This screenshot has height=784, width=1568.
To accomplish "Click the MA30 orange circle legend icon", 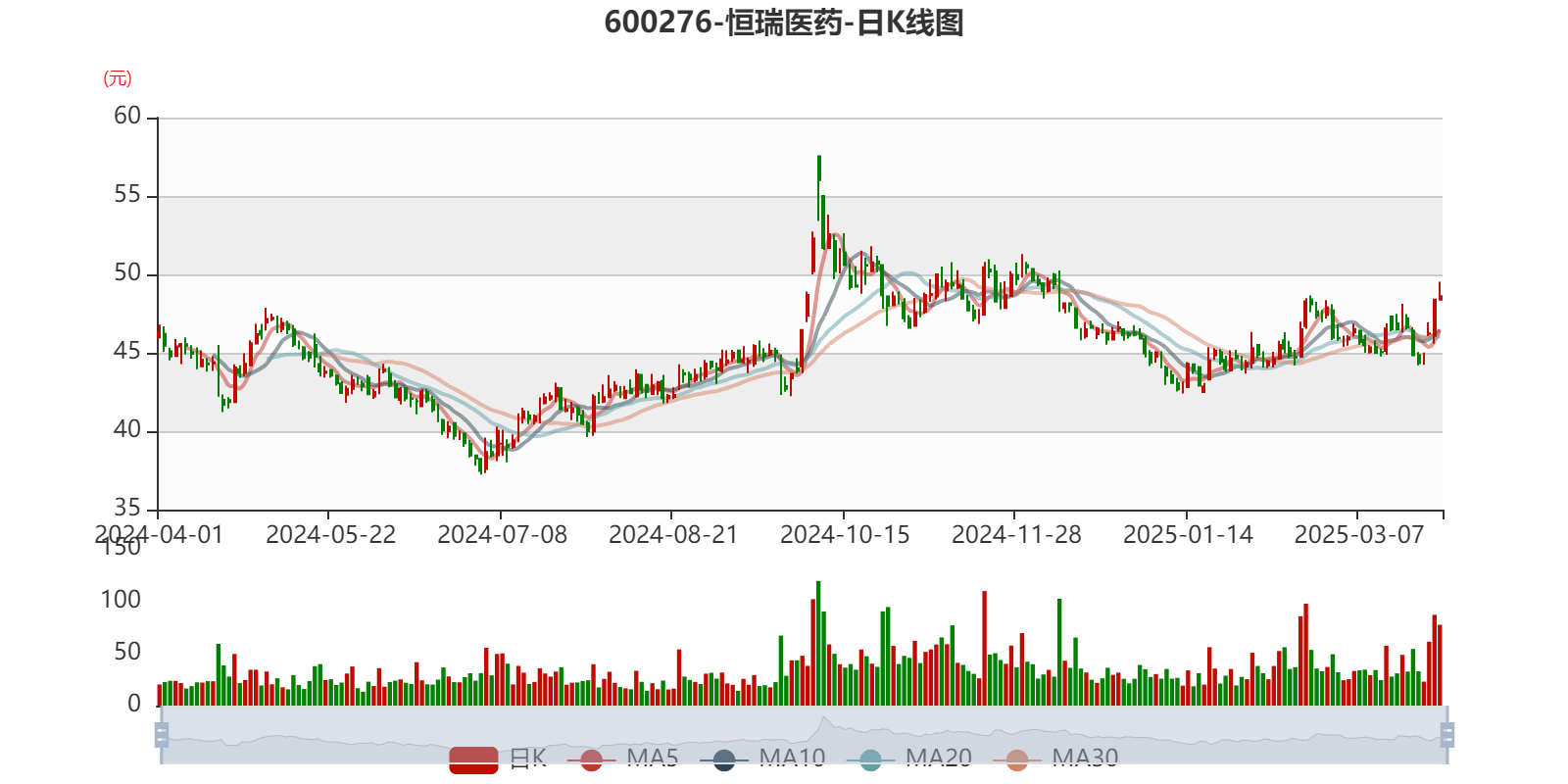I will click(1017, 759).
